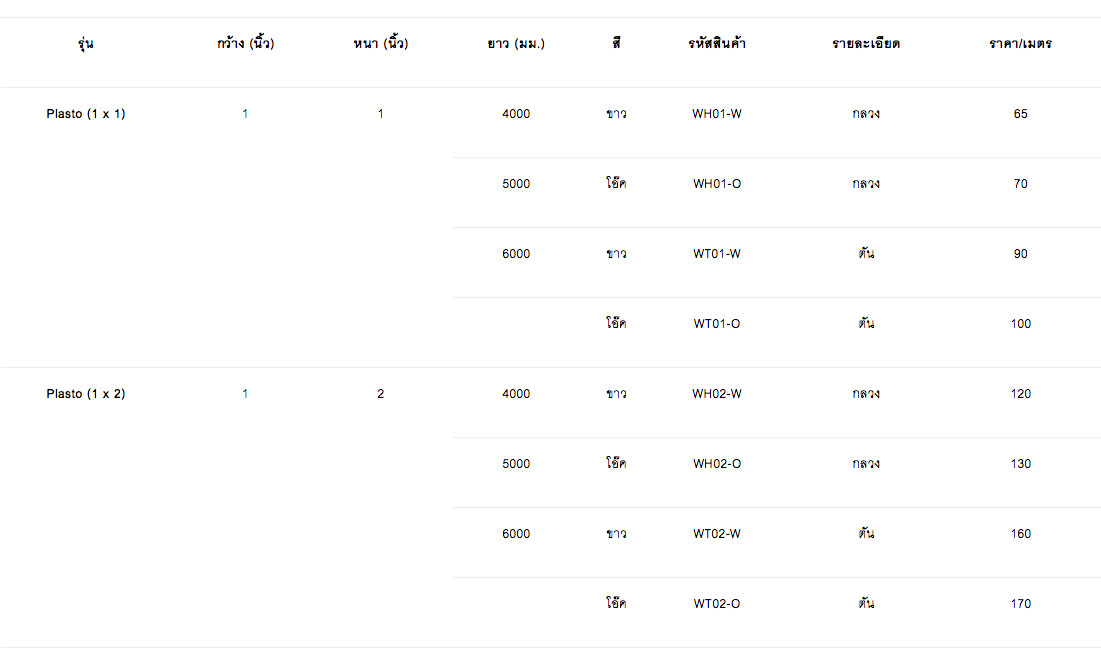Select product code WT01-O
This screenshot has height=661, width=1101.
tap(717, 324)
